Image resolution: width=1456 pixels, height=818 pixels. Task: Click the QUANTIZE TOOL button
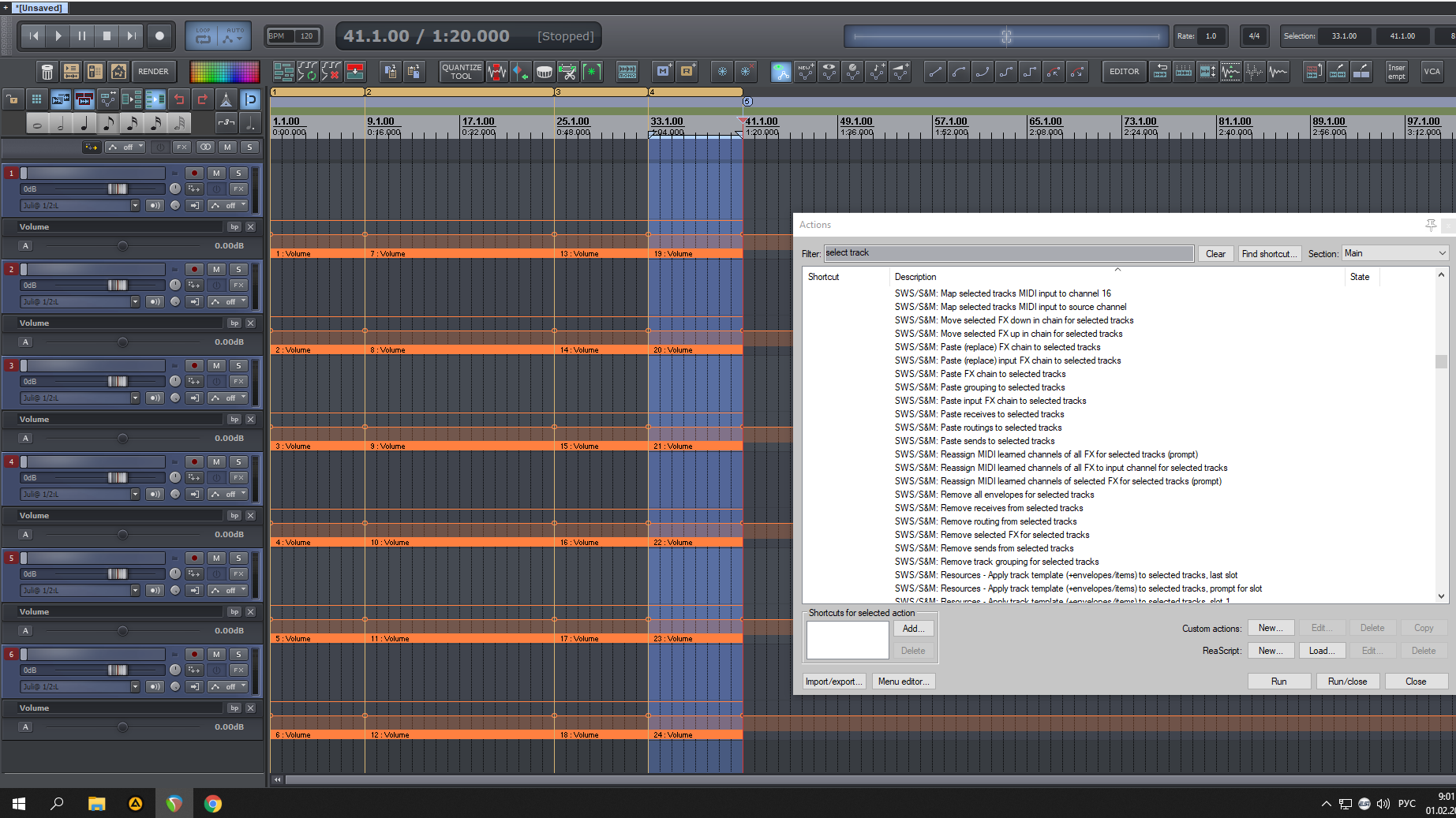coord(462,72)
